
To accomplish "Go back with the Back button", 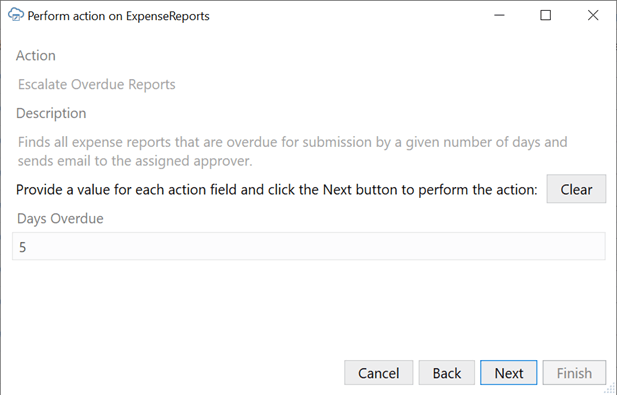I will tap(447, 373).
